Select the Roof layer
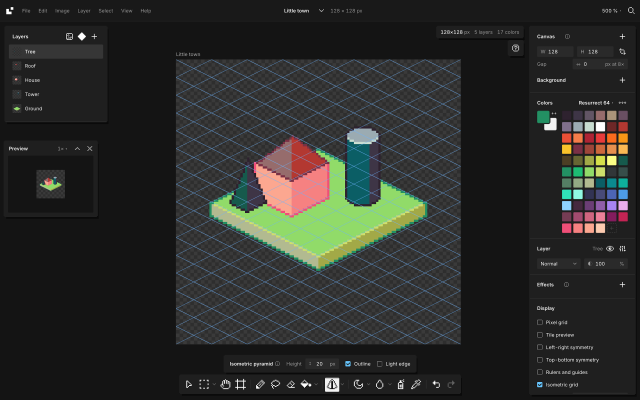The width and height of the screenshot is (640, 400). [56, 66]
